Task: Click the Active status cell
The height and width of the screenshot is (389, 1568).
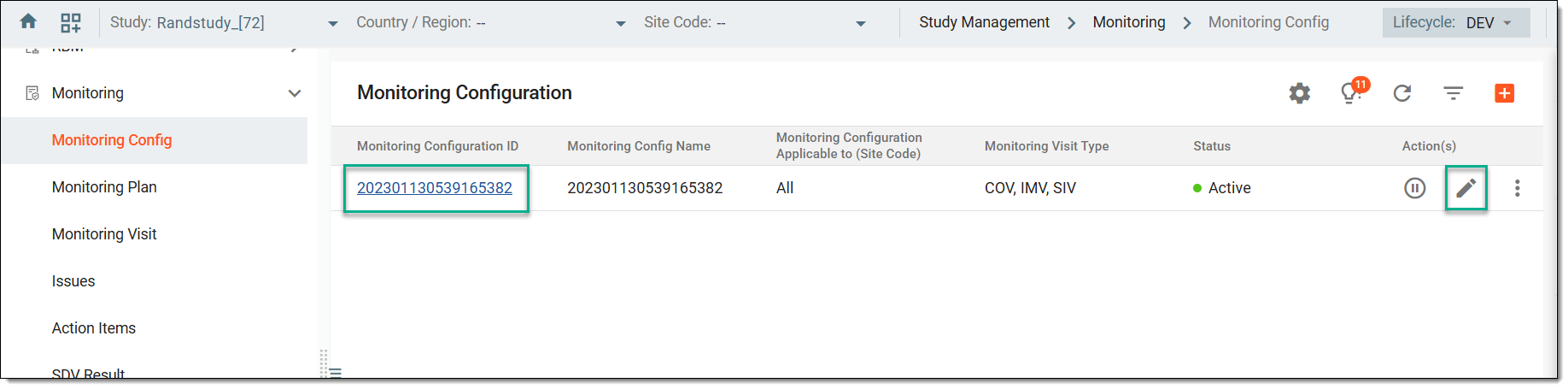Action: 1222,188
